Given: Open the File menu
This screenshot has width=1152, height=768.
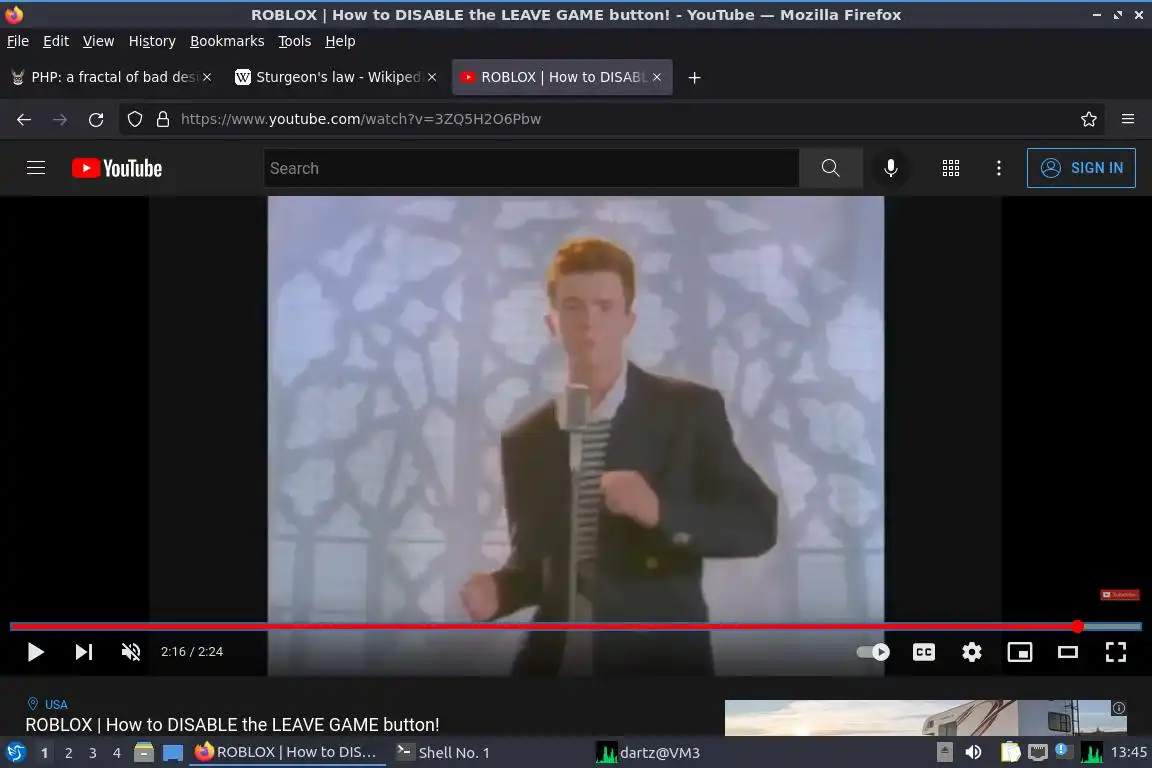Looking at the screenshot, I should click(18, 41).
